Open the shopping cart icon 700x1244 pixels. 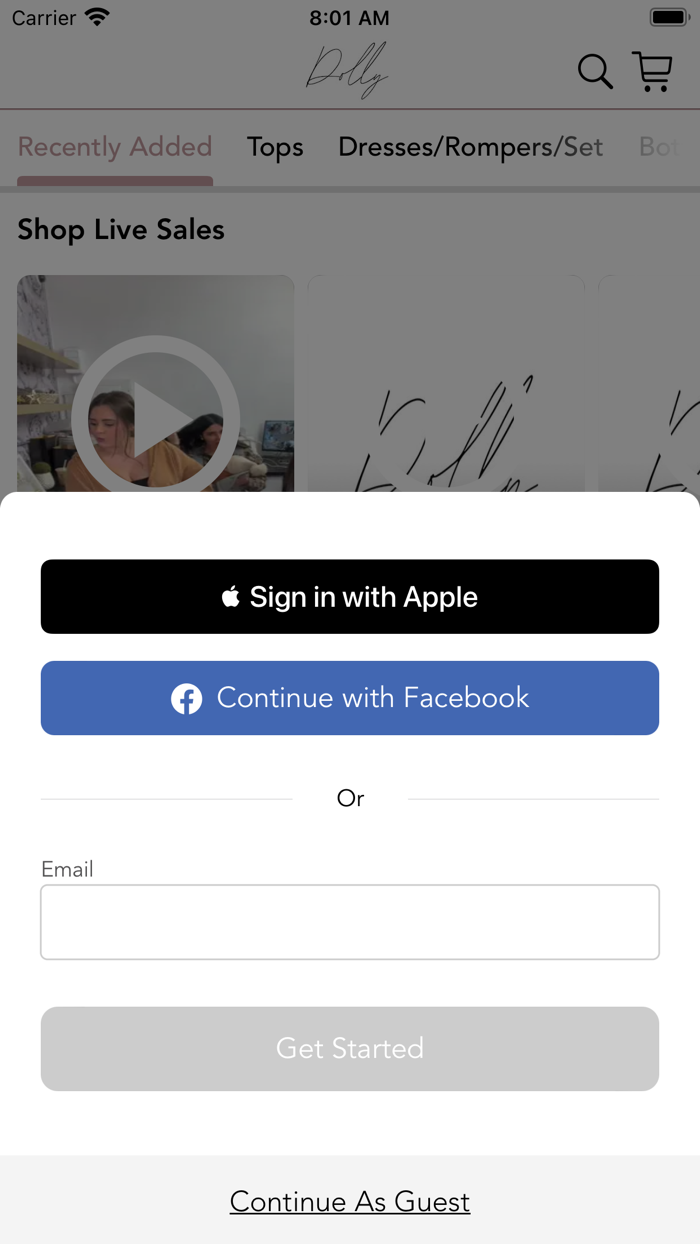(653, 72)
